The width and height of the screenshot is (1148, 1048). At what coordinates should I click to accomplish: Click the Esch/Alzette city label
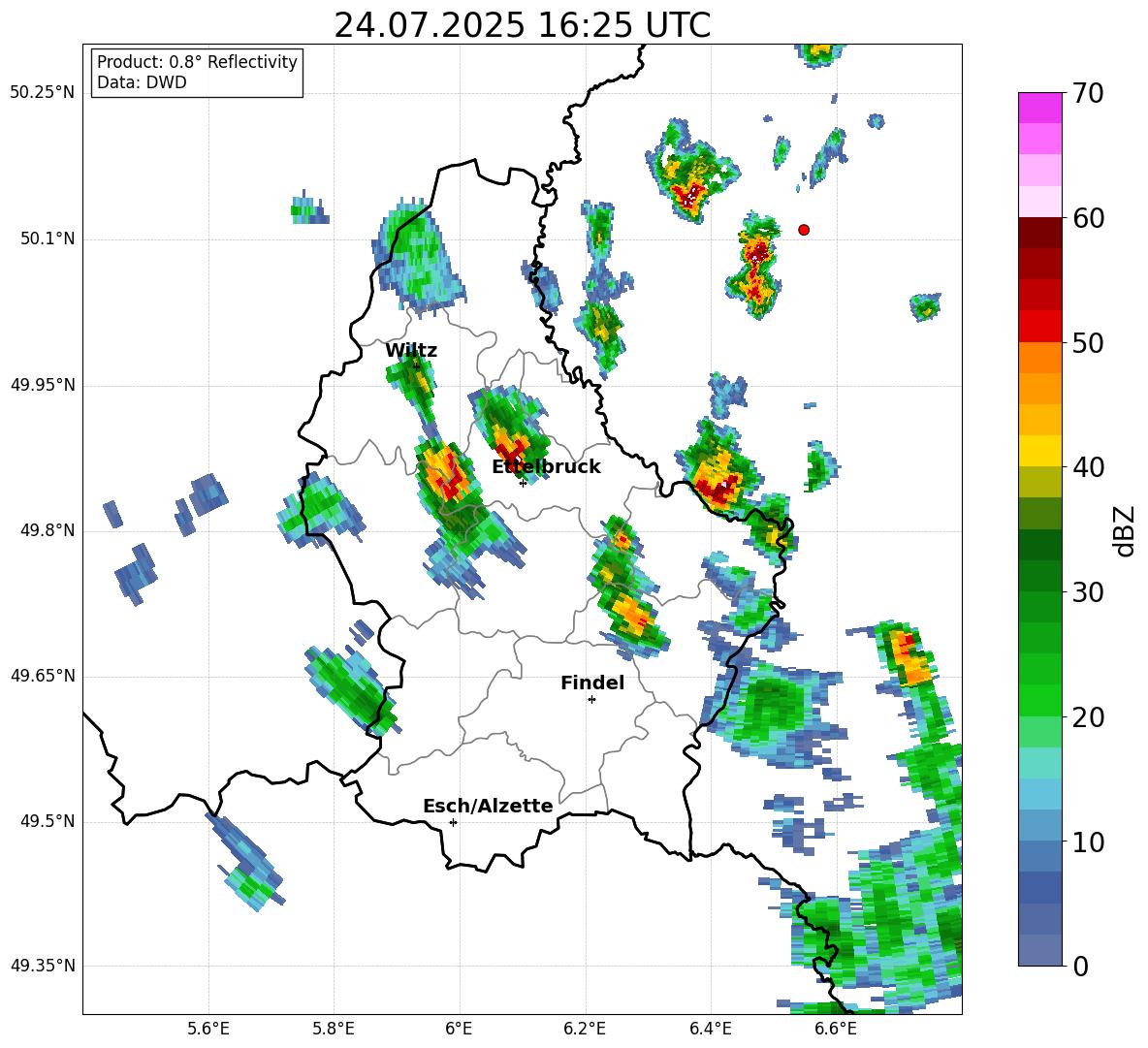coord(488,806)
